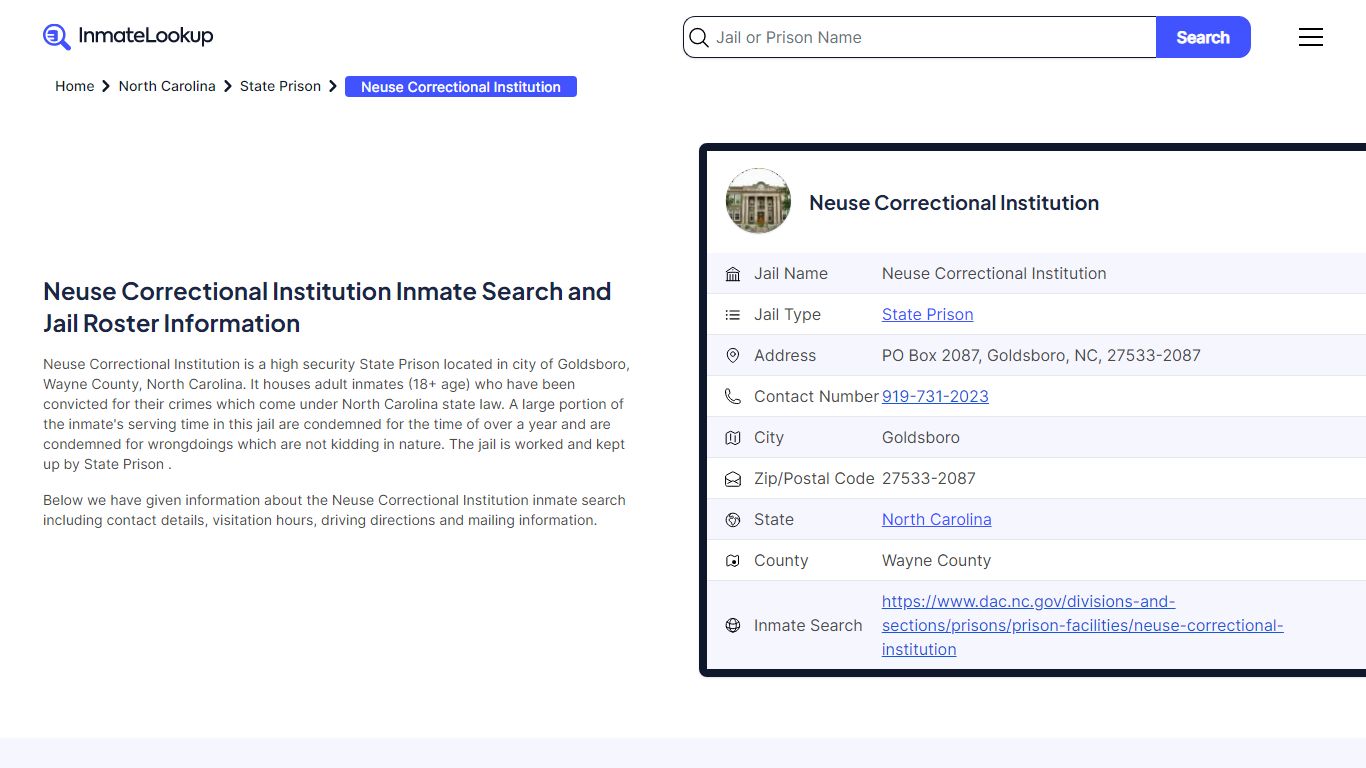The height and width of the screenshot is (768, 1366).
Task: Click the Contact Number label
Action: (816, 396)
